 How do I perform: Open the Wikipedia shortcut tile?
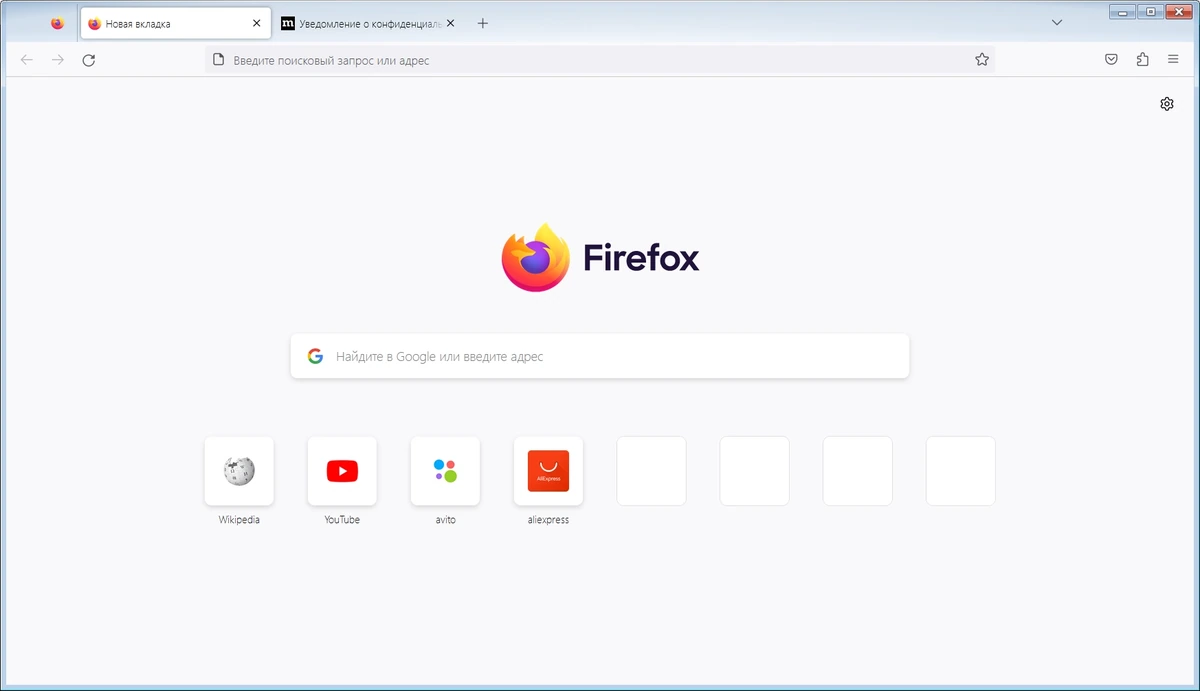pyautogui.click(x=239, y=470)
